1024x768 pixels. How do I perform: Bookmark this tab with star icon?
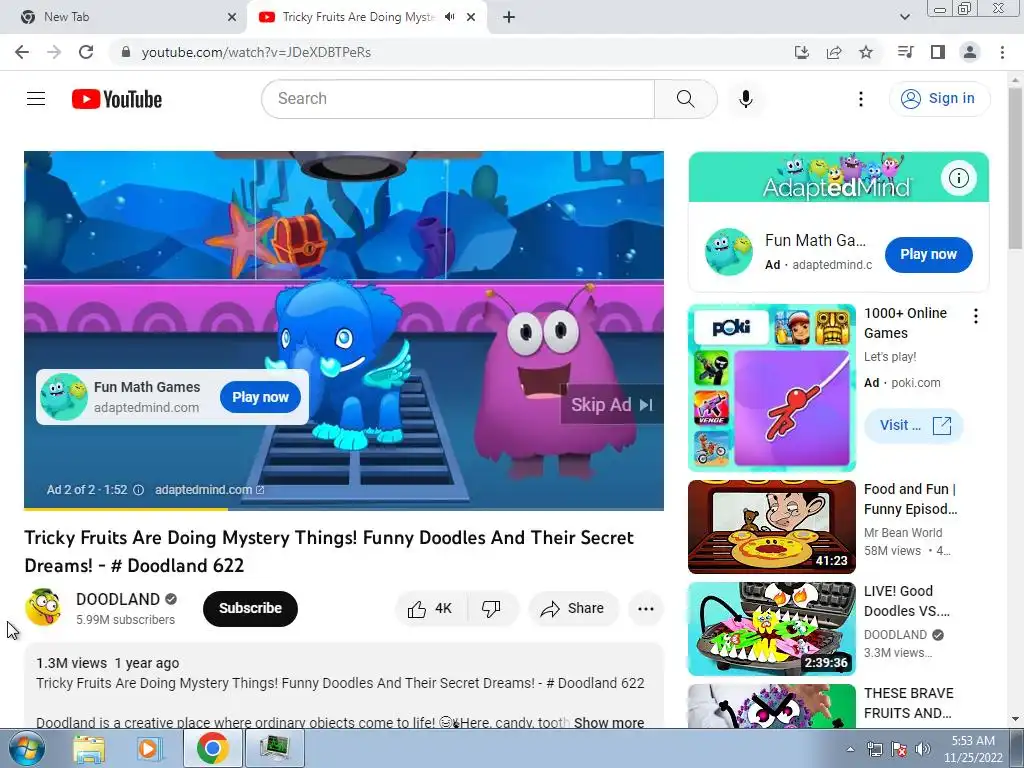[x=866, y=52]
